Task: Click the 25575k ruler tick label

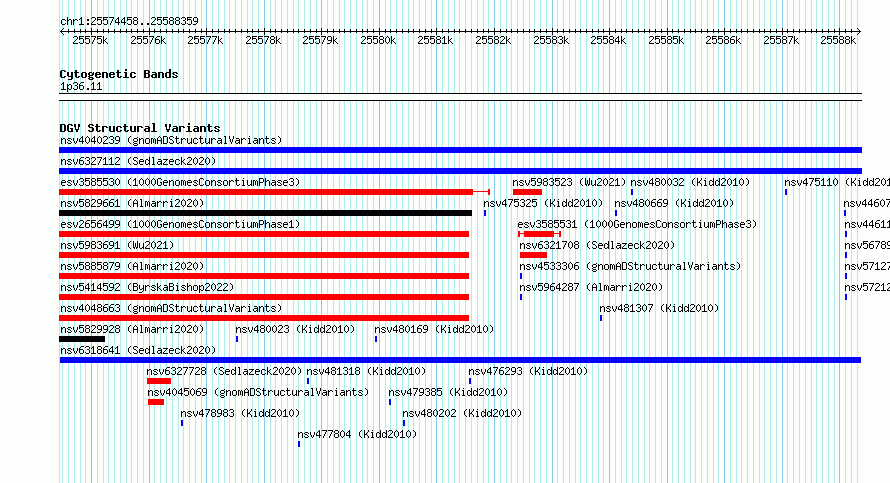Action: point(90,41)
